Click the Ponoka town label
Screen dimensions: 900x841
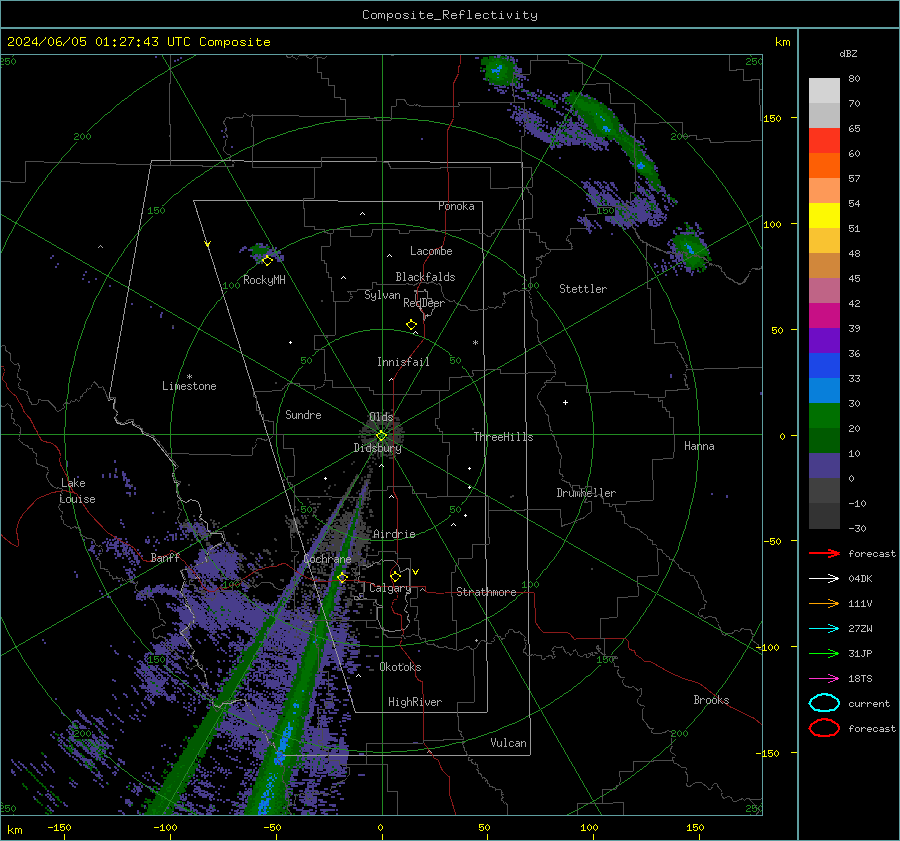(456, 206)
